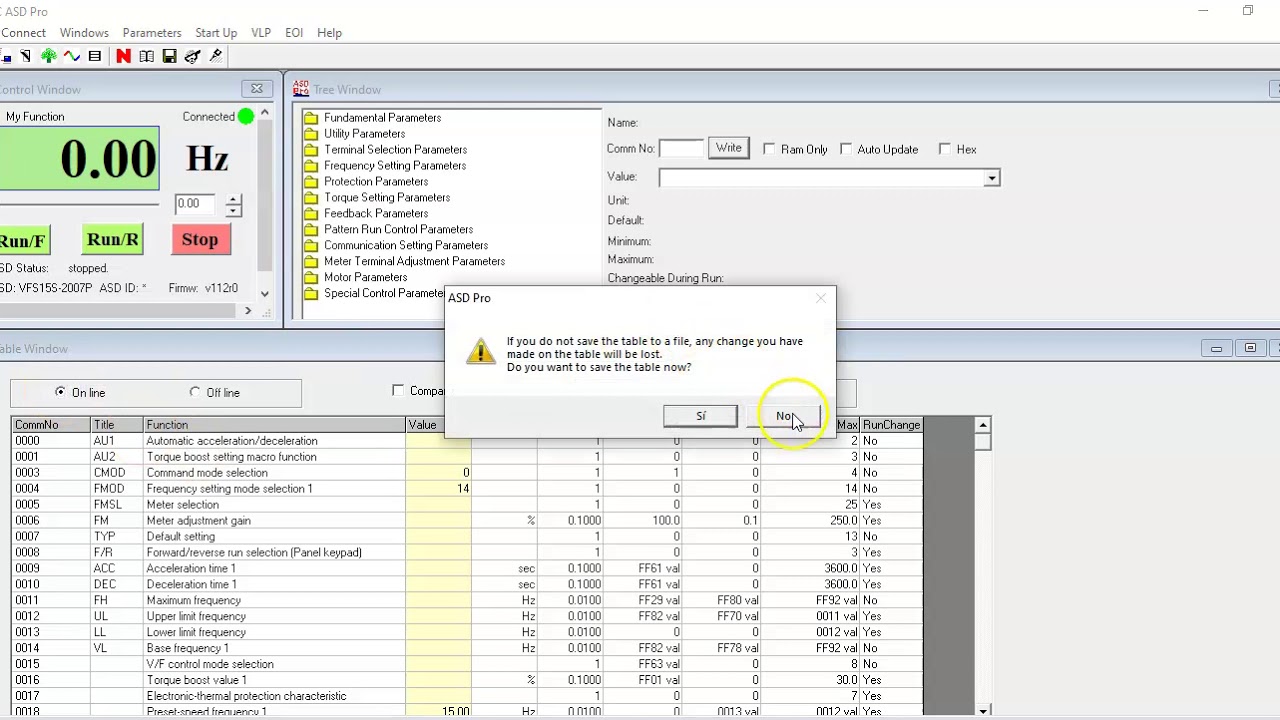
Task: Click the wrench tool toolbar icon
Action: coord(192,56)
